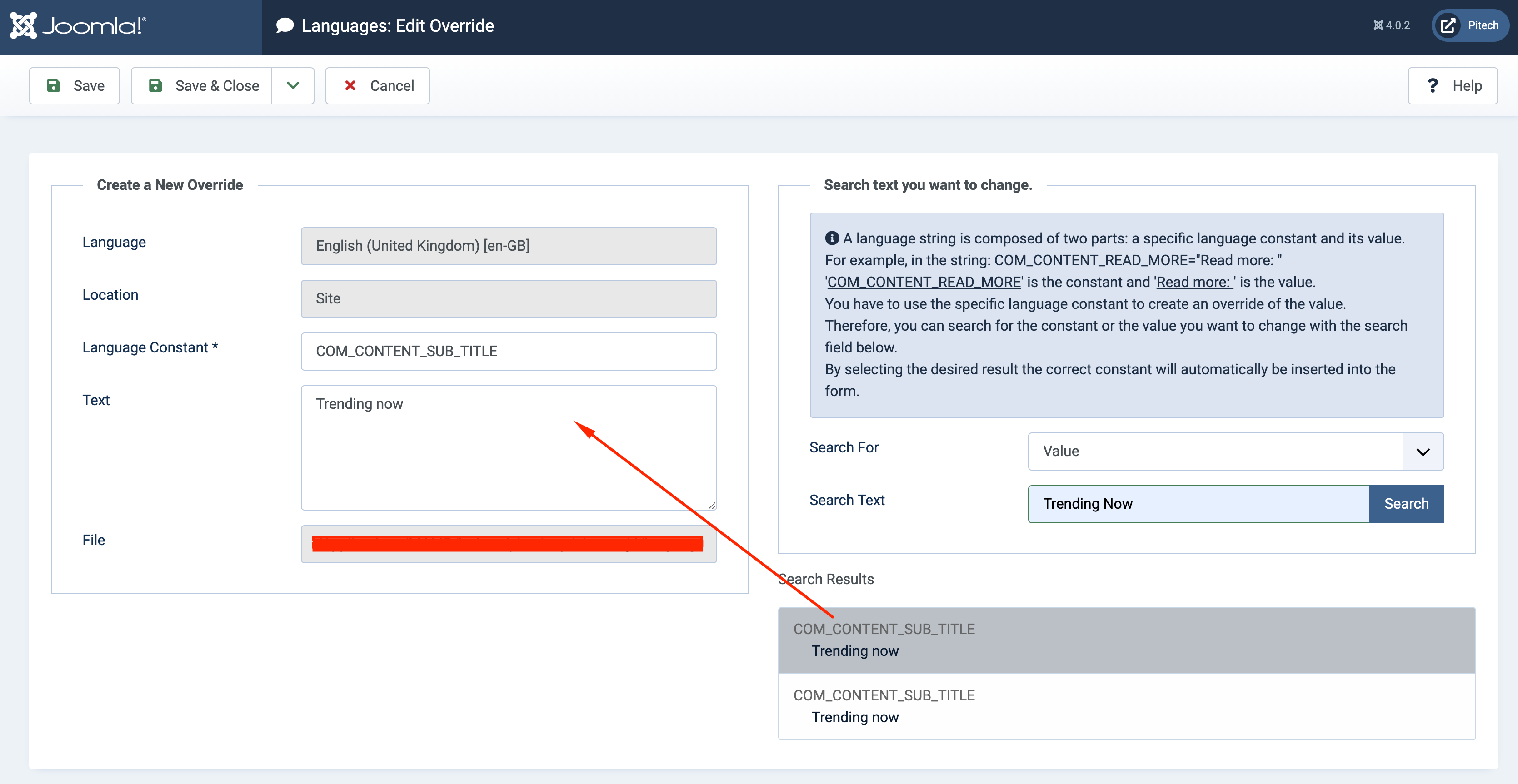Click the Language Constant input field
The width and height of the screenshot is (1518, 784).
(509, 352)
